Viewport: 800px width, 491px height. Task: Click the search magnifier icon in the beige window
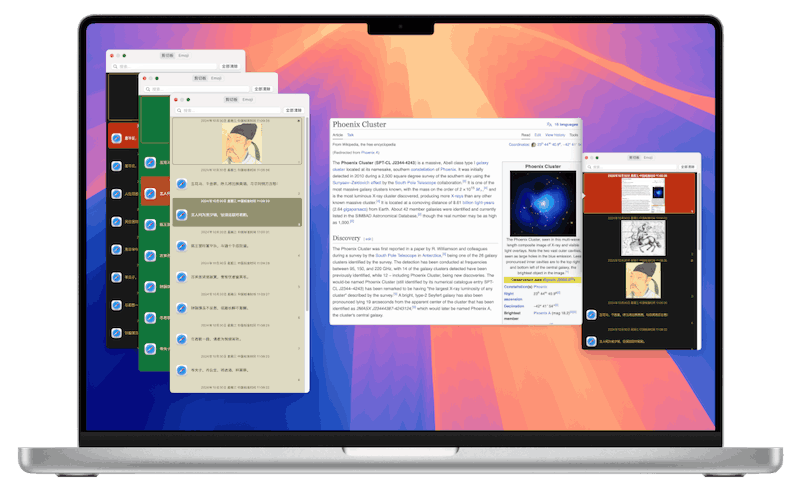tap(179, 108)
